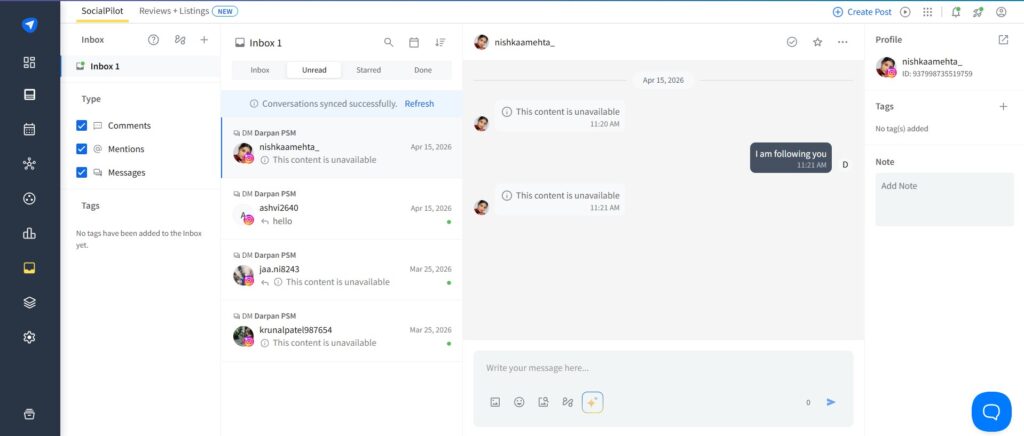Viewport: 1024px width, 436px height.
Task: Open the krunalpatel987654 conversation
Action: (342, 331)
